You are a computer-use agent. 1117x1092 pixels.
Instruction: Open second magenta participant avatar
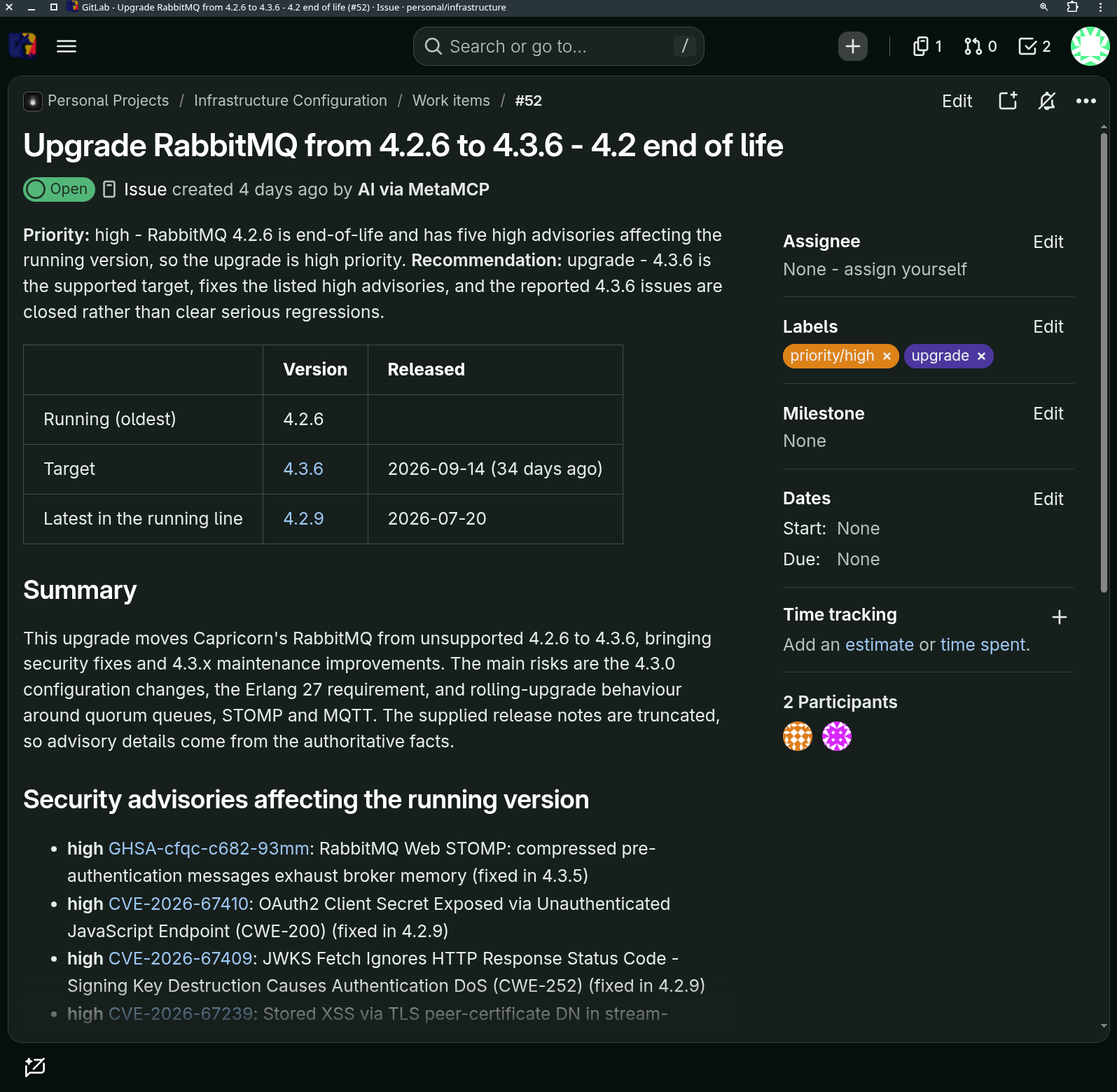point(837,736)
